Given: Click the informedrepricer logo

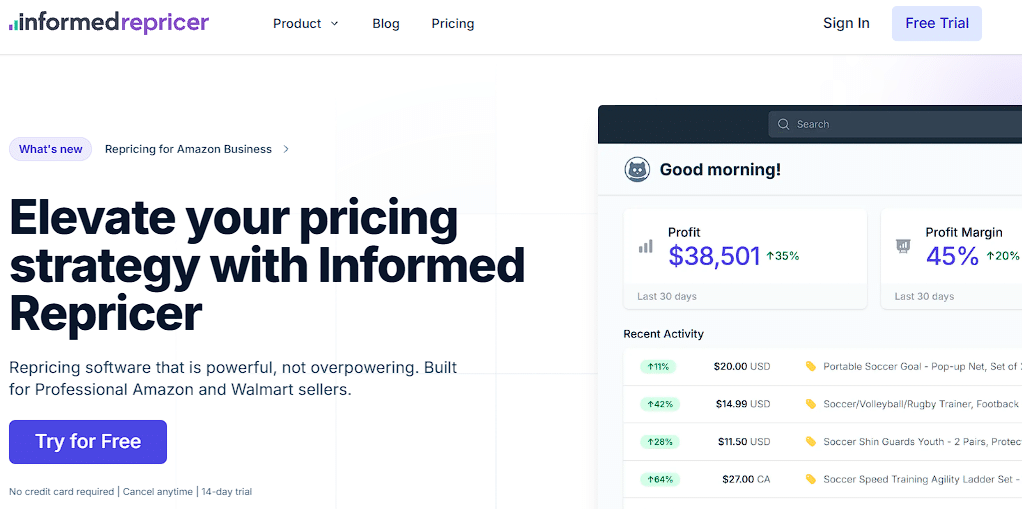Looking at the screenshot, I should coord(109,23).
